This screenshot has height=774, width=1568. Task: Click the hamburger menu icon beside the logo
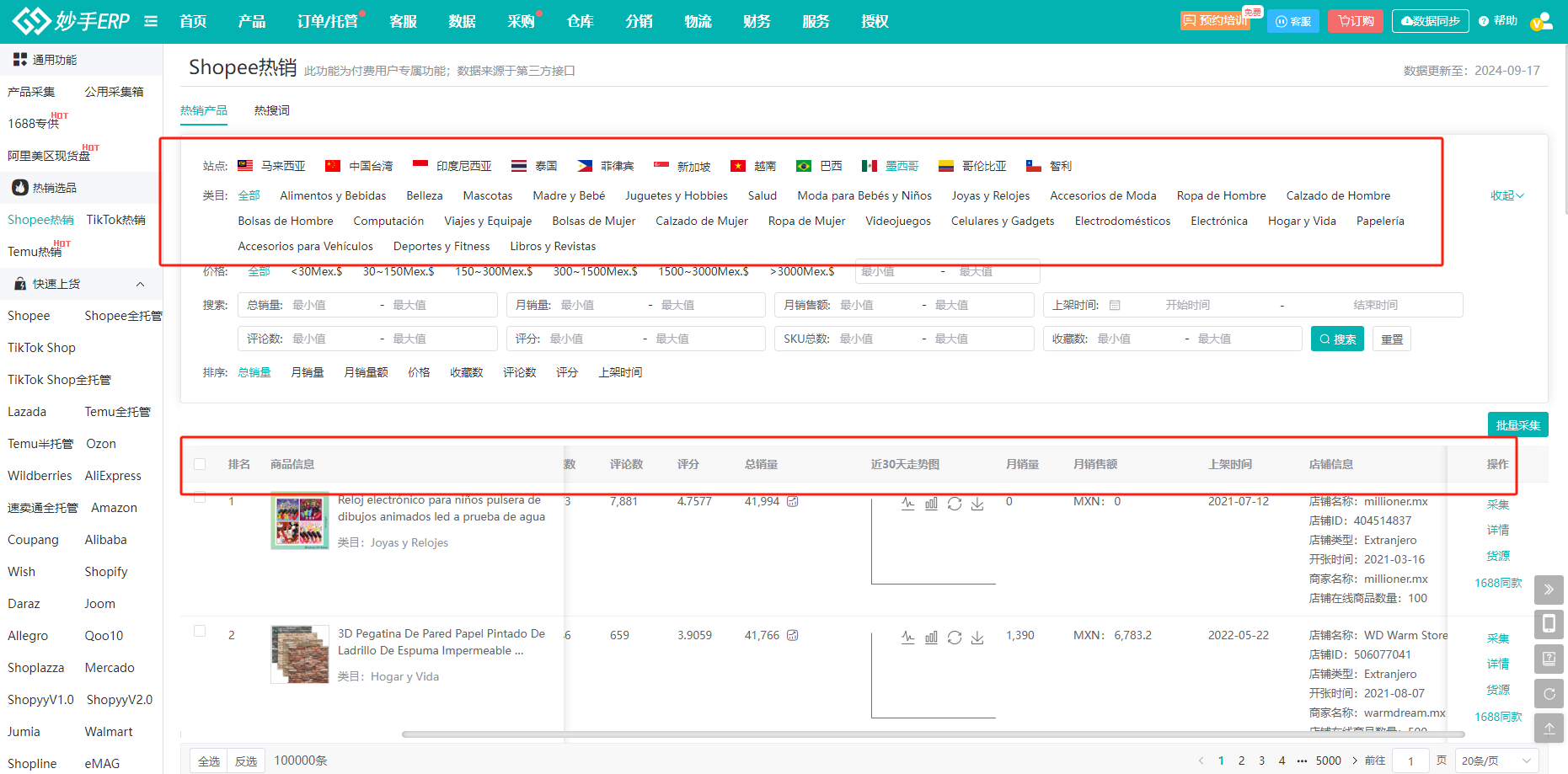[151, 21]
